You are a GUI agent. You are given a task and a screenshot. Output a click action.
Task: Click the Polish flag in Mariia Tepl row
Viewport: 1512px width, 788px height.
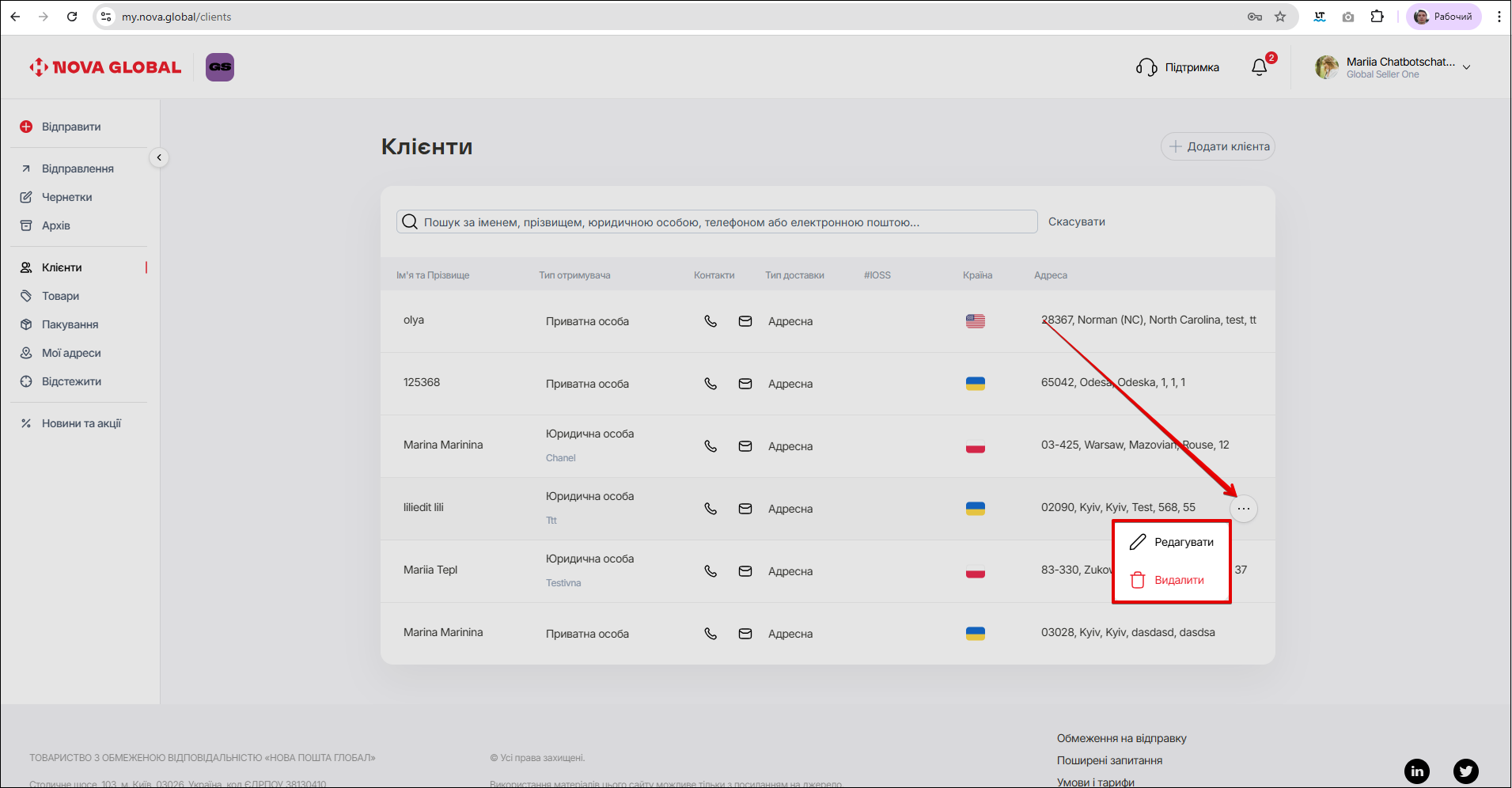point(976,571)
